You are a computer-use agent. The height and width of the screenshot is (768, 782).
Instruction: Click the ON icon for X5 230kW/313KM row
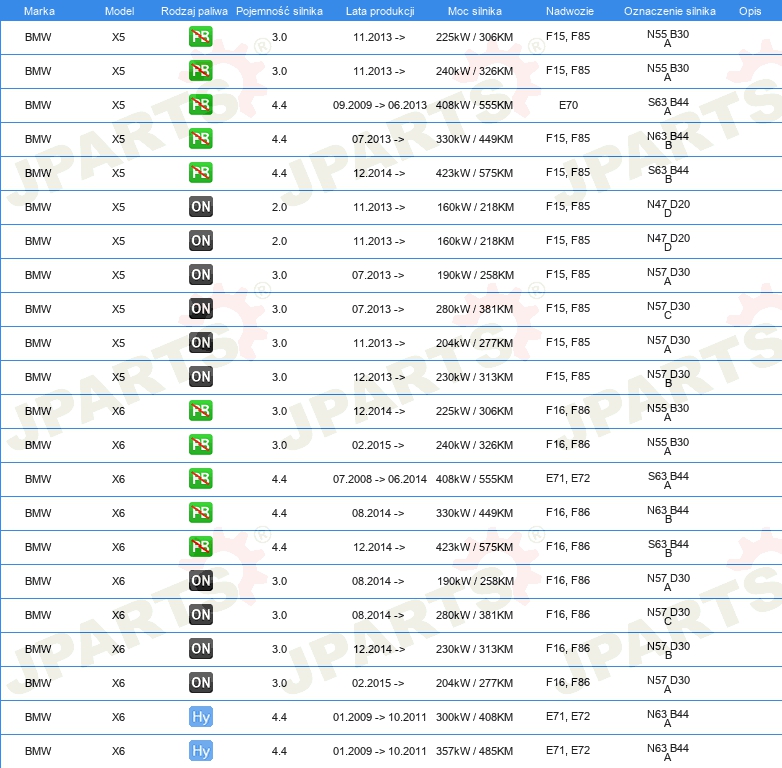pyautogui.click(x=201, y=377)
